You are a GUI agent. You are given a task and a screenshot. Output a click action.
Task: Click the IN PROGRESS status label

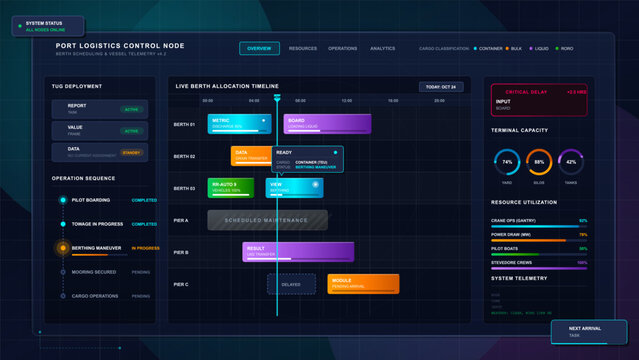tap(145, 248)
